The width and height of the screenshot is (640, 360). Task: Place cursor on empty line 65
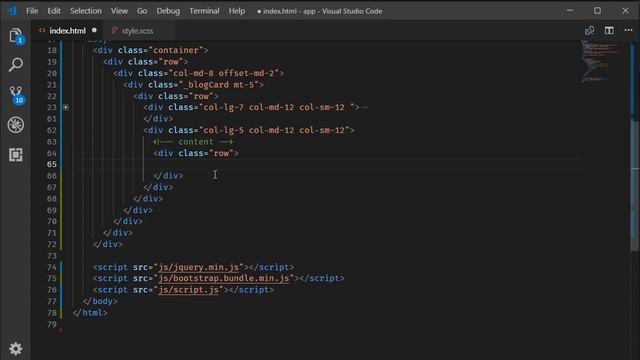327,164
